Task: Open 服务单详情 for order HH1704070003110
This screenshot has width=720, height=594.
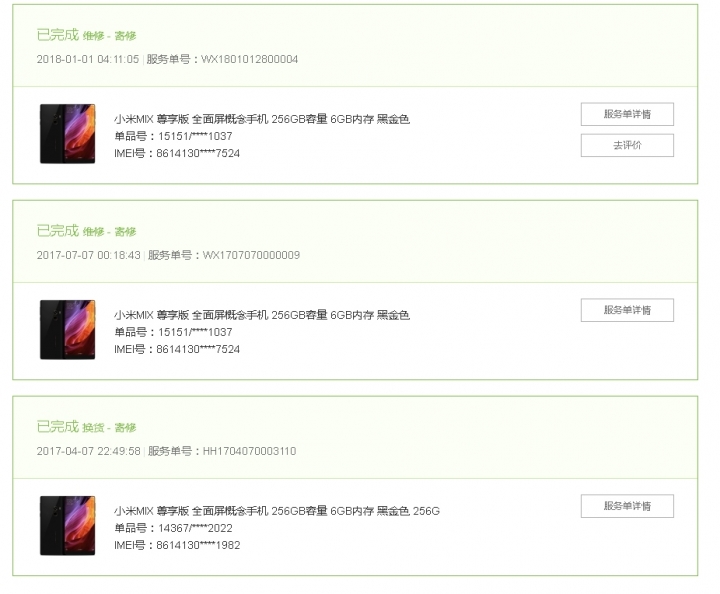Action: point(627,506)
